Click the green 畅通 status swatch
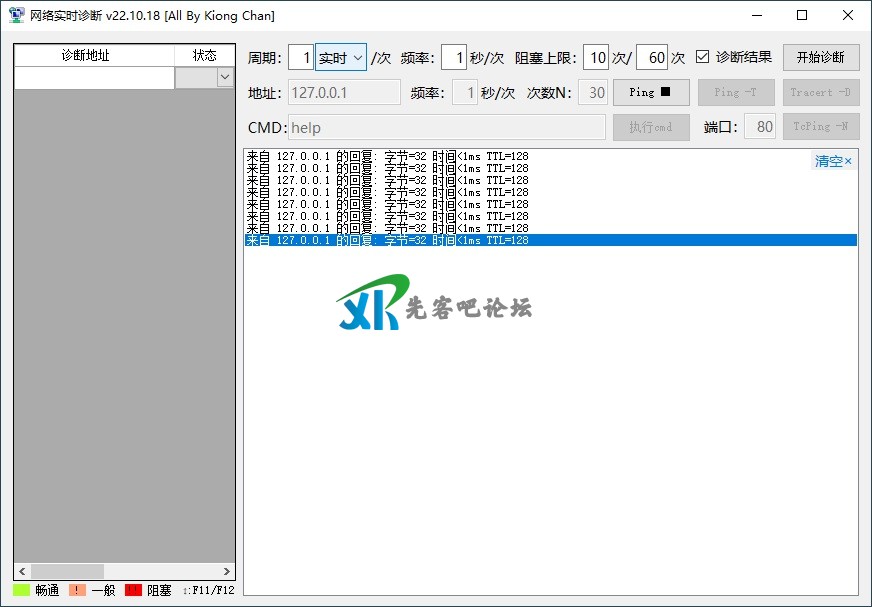Image resolution: width=872 pixels, height=607 pixels. click(x=21, y=590)
